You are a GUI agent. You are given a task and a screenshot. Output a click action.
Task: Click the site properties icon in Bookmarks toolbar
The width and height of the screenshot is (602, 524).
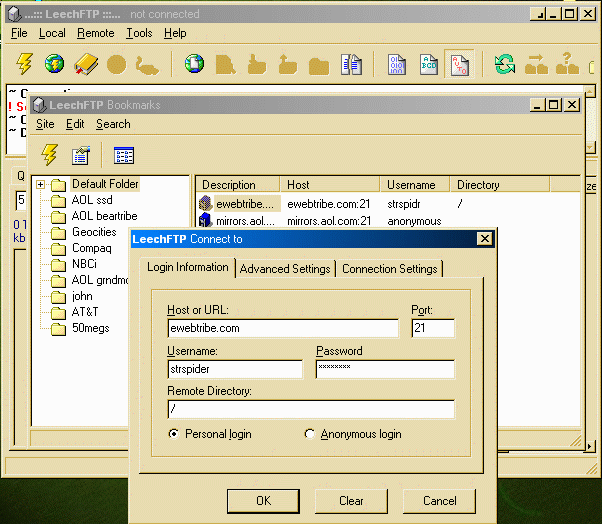[x=81, y=155]
